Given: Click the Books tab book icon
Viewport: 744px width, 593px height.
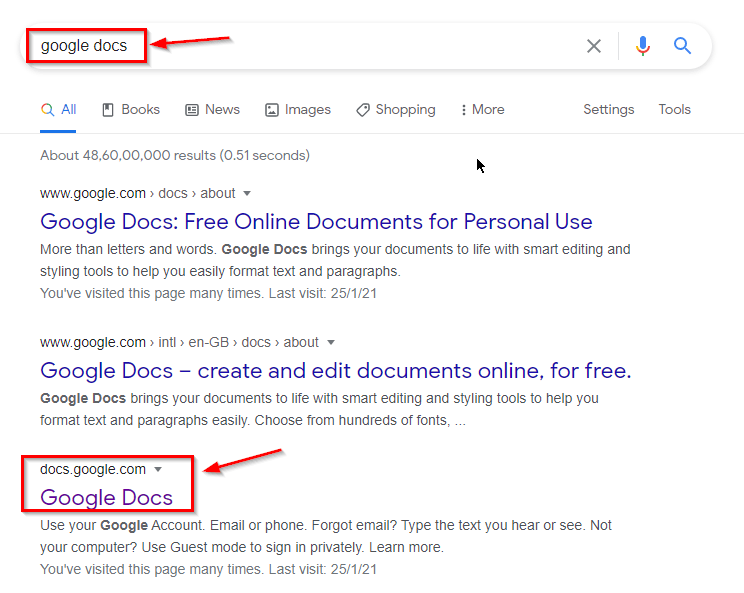Looking at the screenshot, I should tap(108, 110).
